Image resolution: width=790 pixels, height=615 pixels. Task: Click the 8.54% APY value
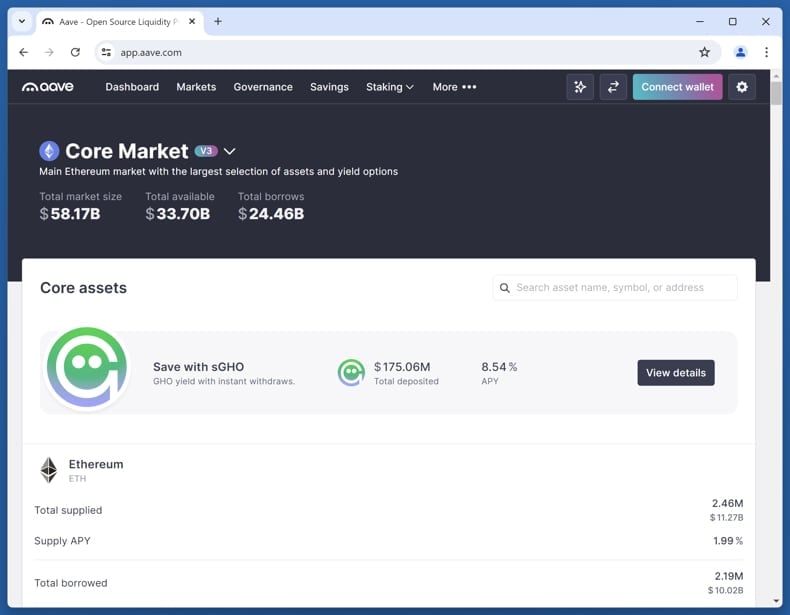tap(499, 367)
